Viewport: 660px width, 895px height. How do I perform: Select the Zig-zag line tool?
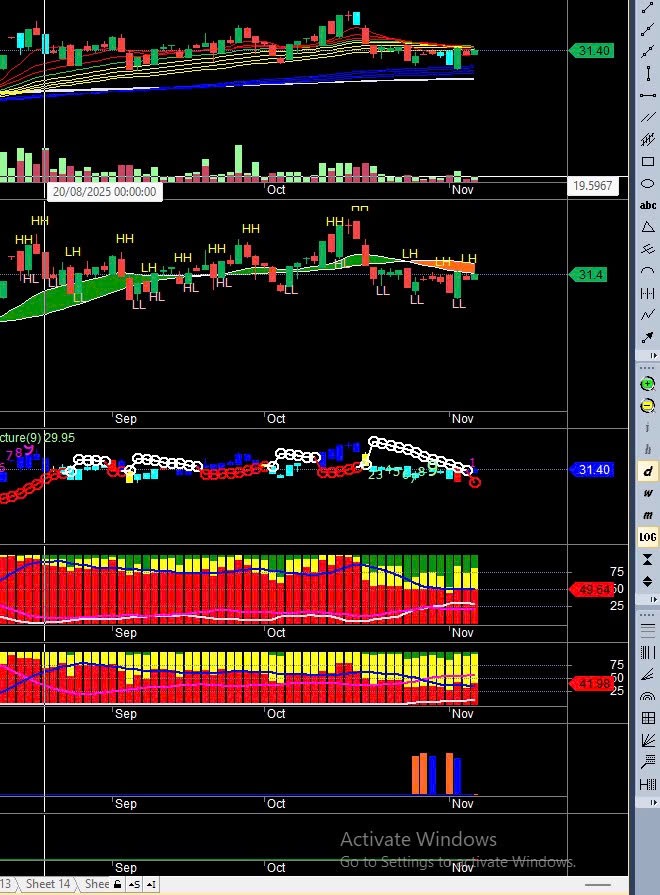(x=647, y=315)
